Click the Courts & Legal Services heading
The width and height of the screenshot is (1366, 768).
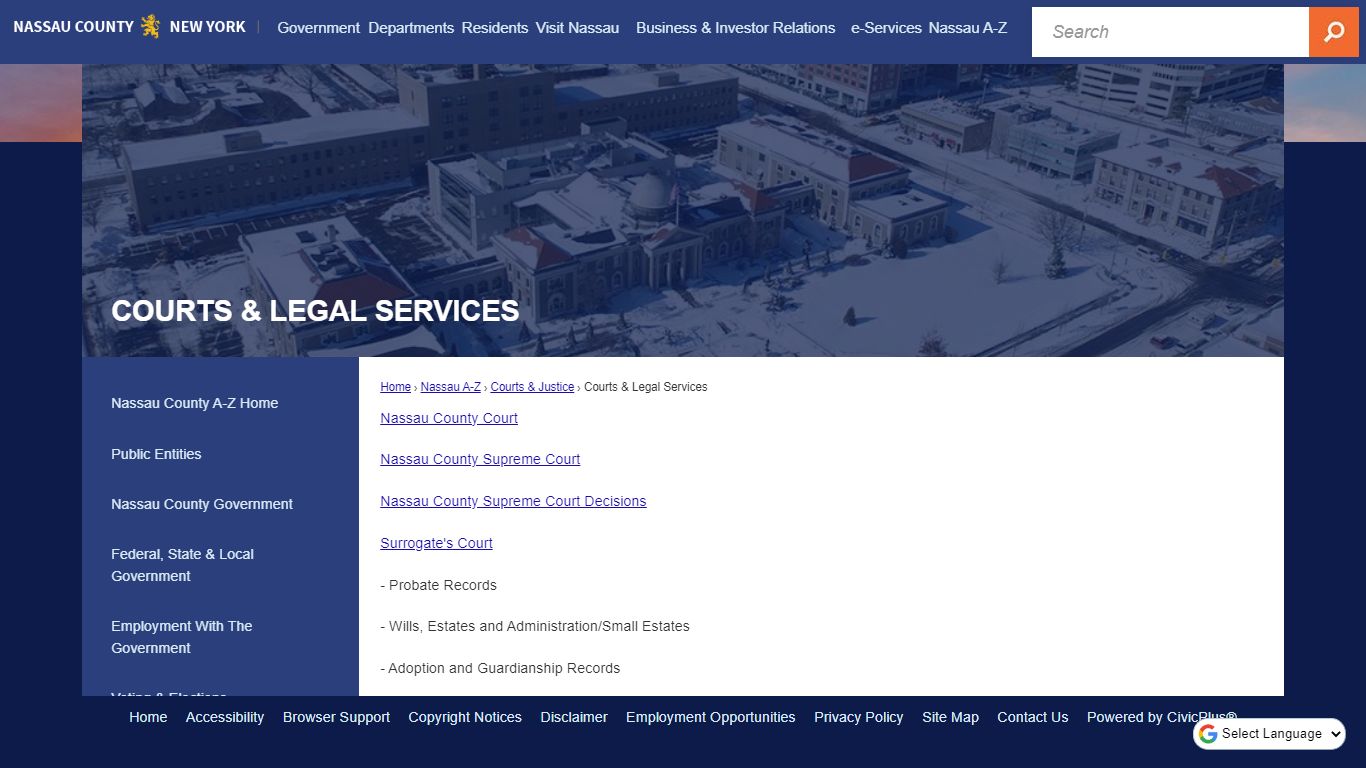point(315,311)
